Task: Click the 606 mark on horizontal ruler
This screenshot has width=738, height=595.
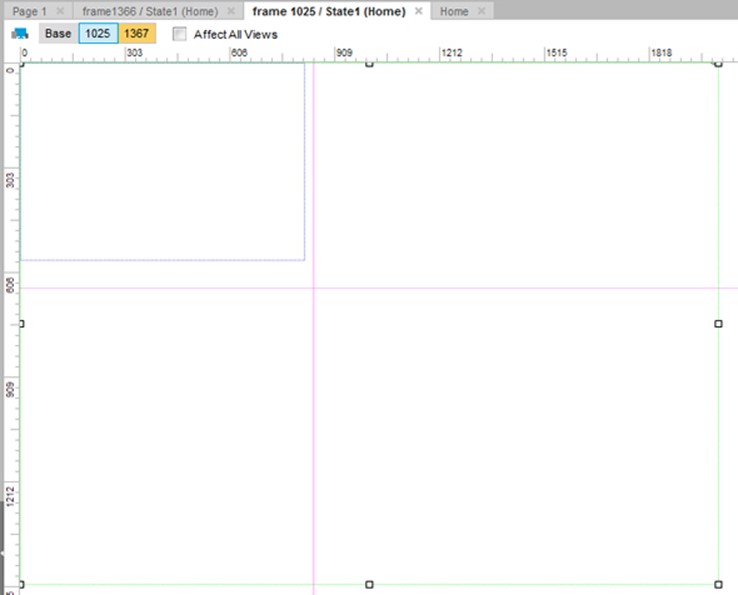Action: [x=239, y=53]
